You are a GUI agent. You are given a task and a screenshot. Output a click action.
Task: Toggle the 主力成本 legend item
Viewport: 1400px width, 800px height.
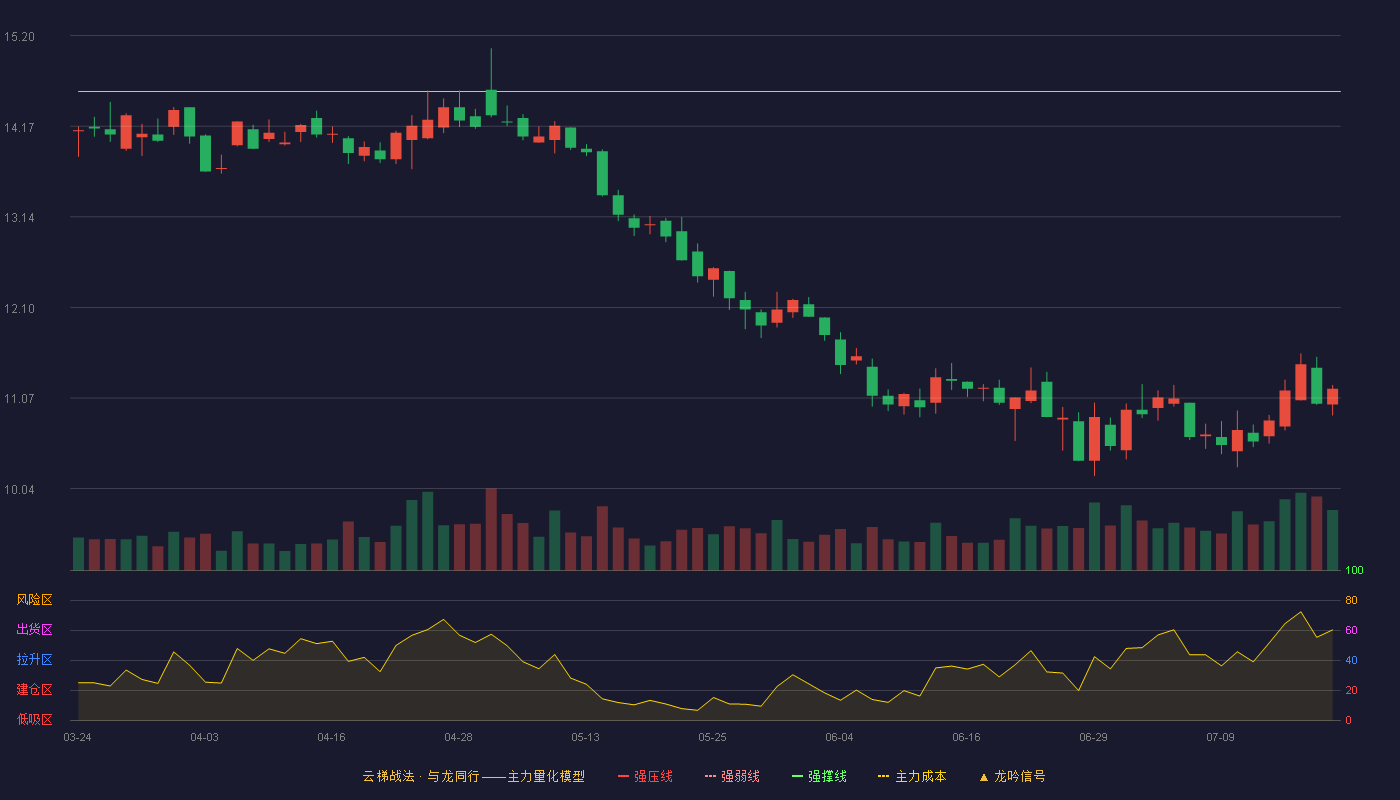click(912, 776)
